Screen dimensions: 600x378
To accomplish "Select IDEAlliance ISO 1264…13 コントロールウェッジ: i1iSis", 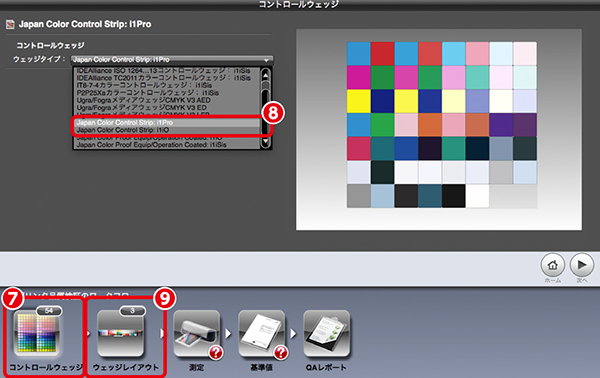I will tap(163, 71).
